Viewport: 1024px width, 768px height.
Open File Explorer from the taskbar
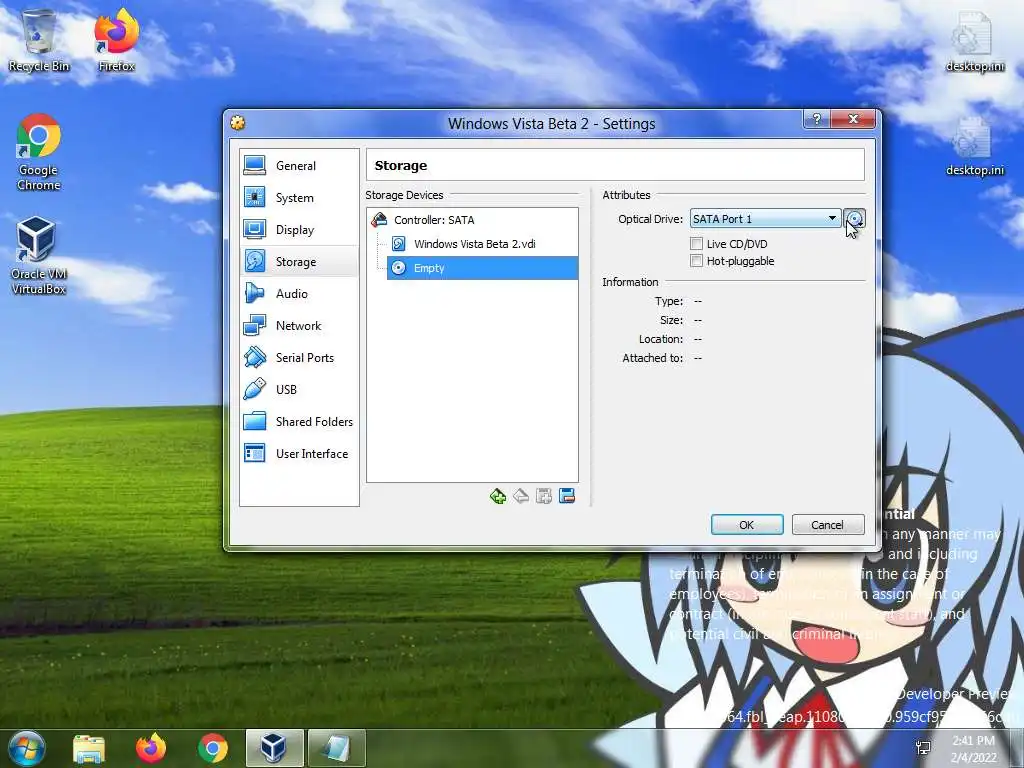point(89,748)
